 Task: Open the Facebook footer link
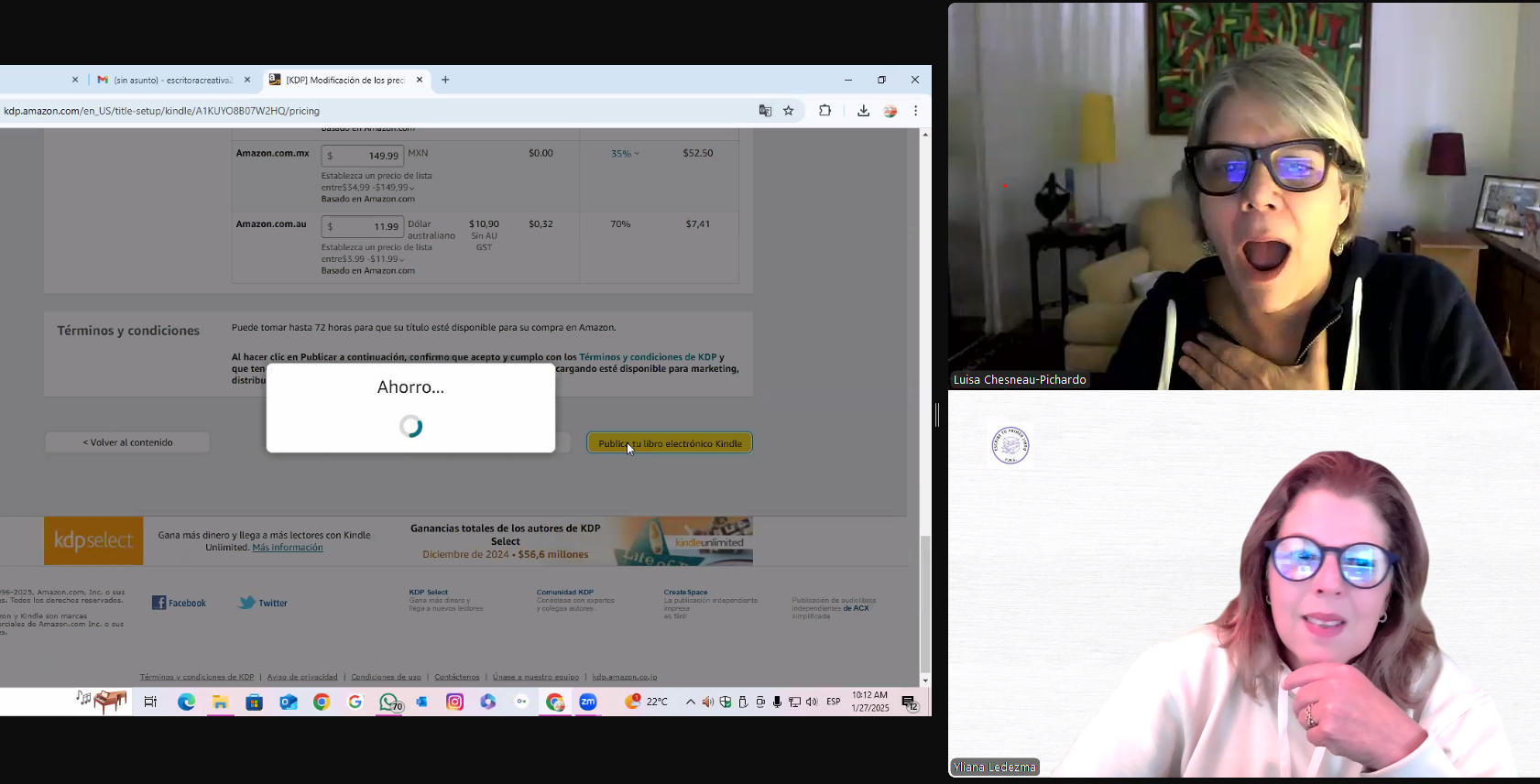(x=179, y=603)
